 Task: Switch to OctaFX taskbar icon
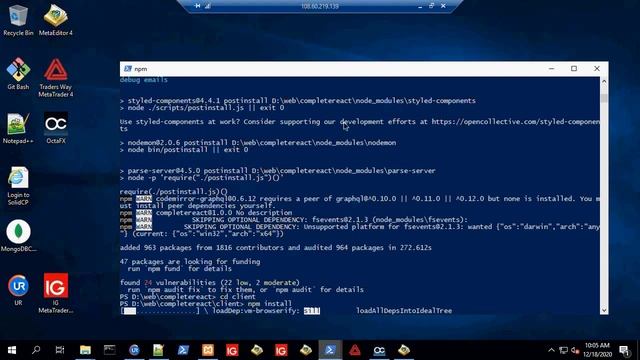click(379, 350)
